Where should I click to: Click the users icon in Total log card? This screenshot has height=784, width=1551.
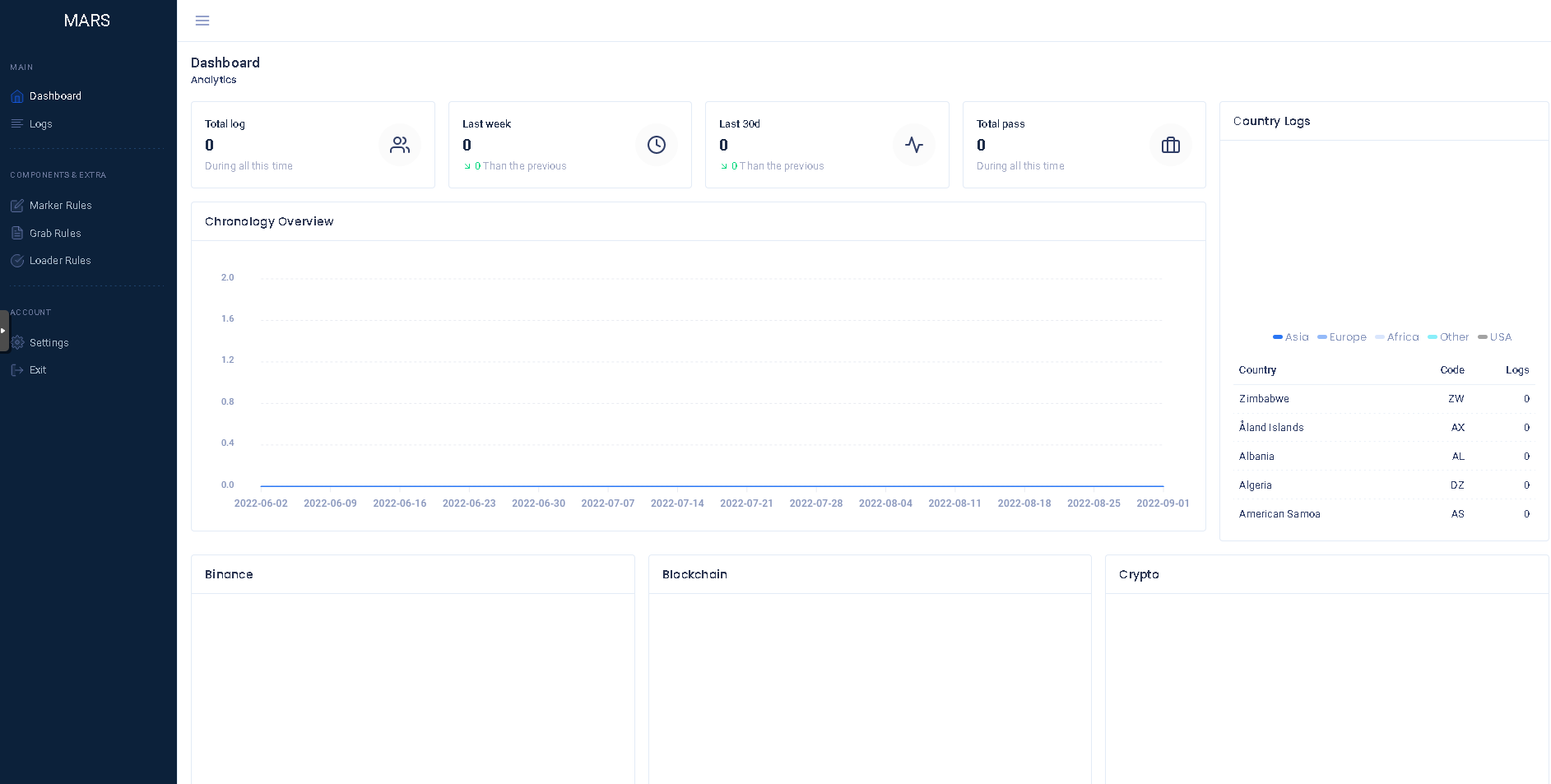pyautogui.click(x=400, y=145)
